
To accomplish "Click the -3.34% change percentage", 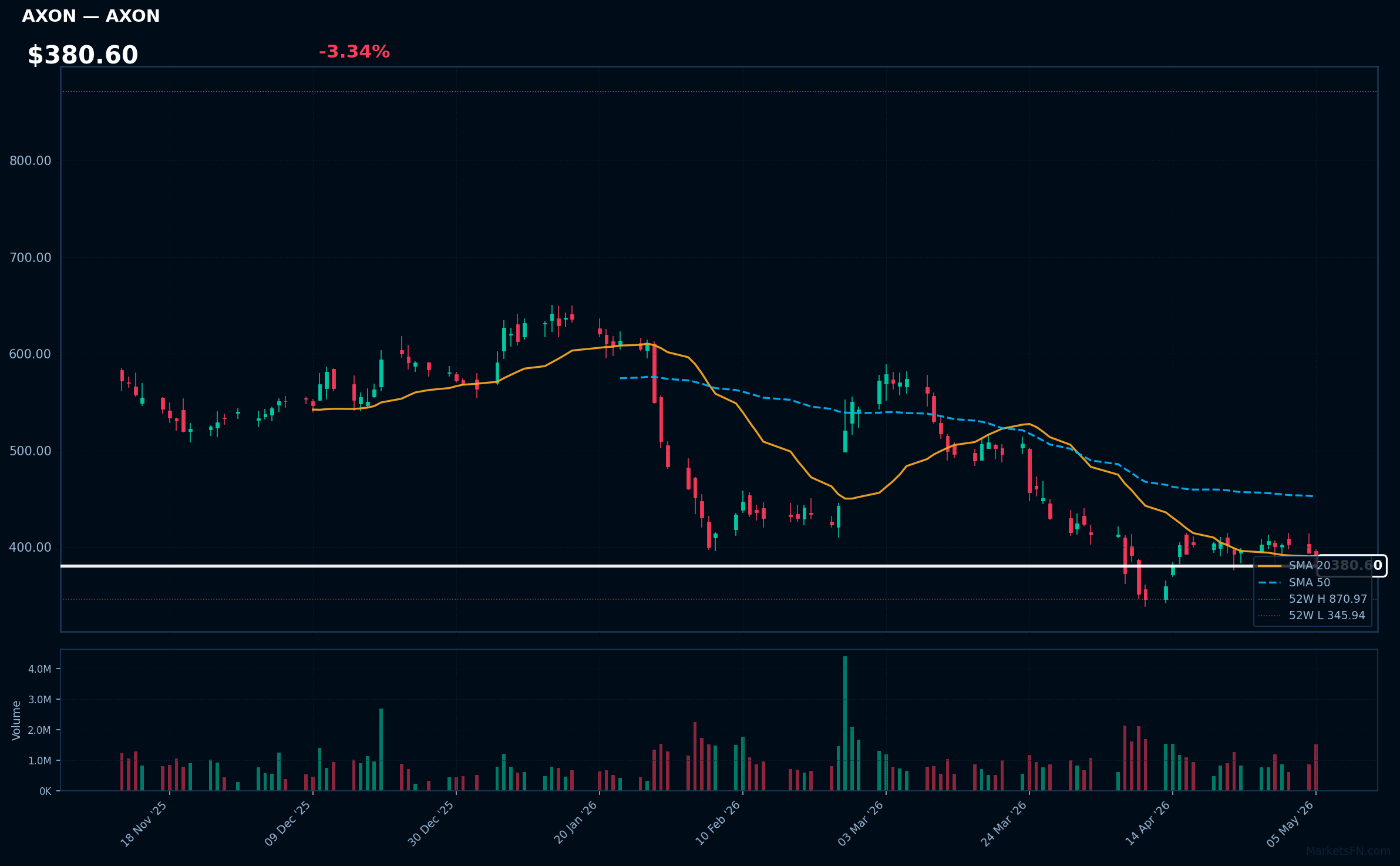I will pyautogui.click(x=354, y=52).
